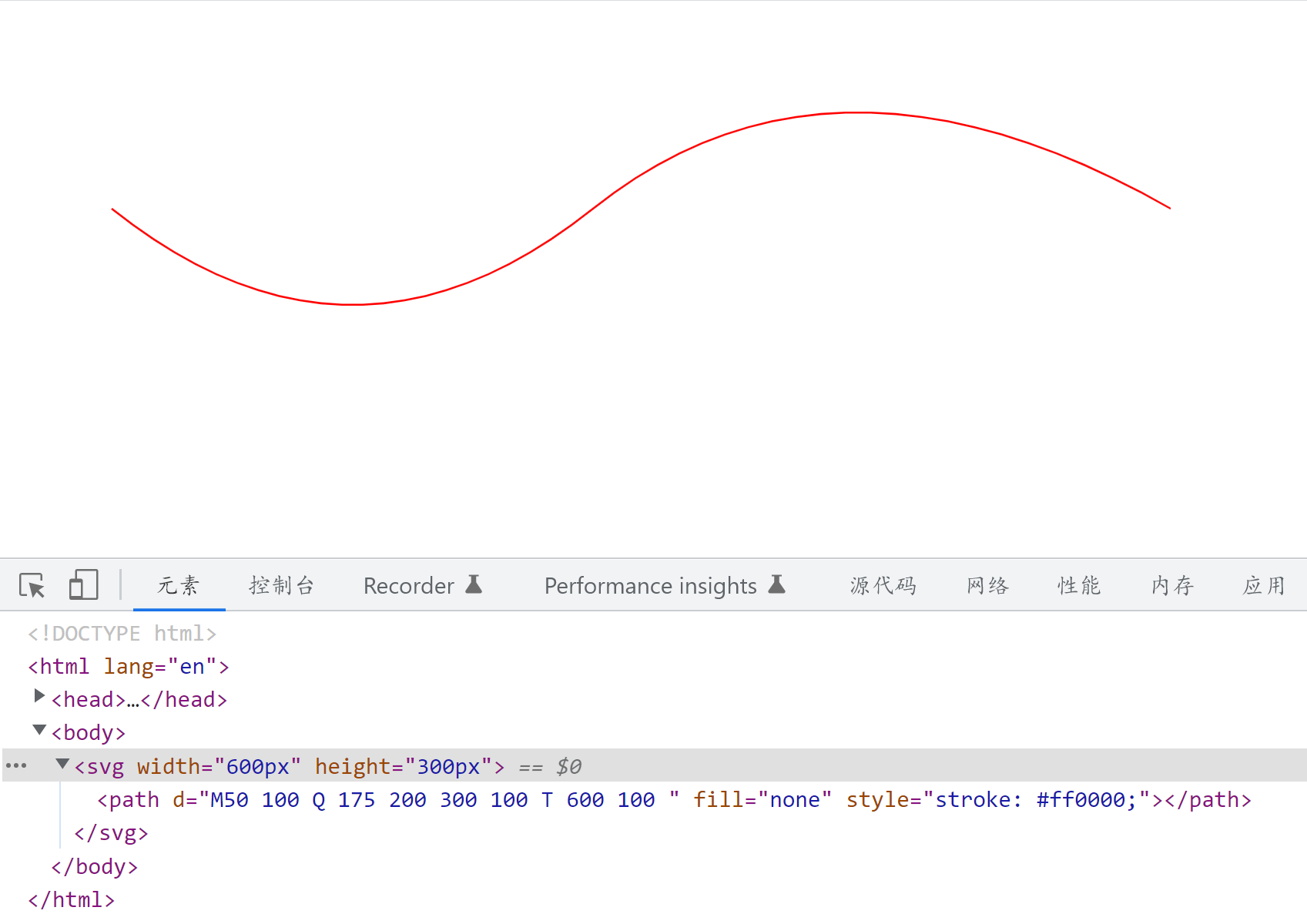The height and width of the screenshot is (924, 1307).
Task: Select the closing </svg> tag
Action: (111, 833)
